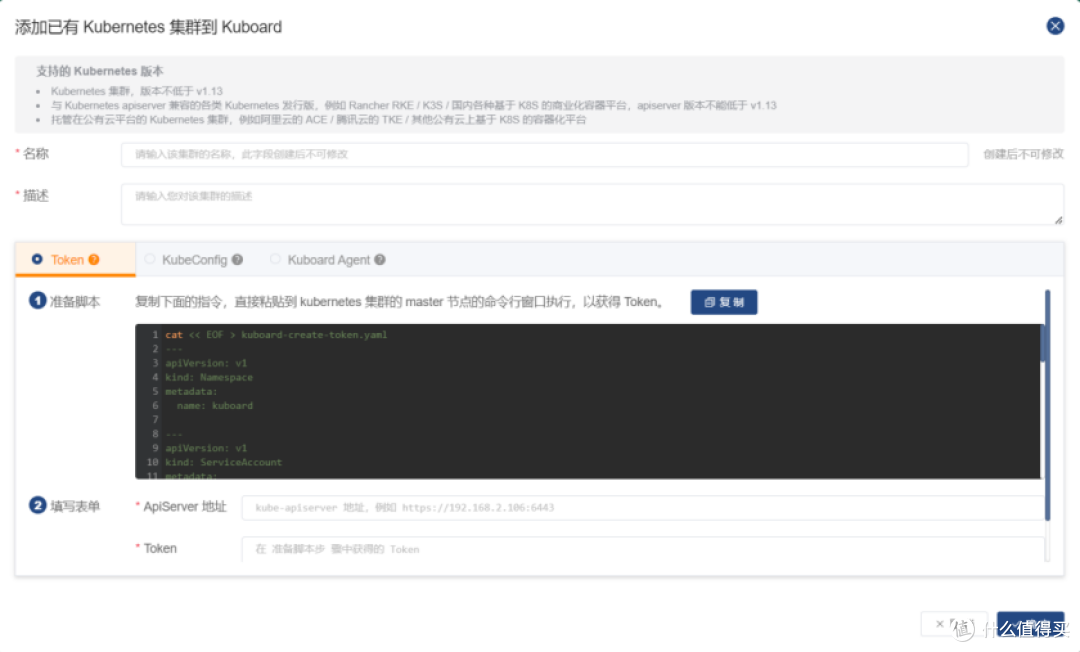
Task: Click code line 'apiVersion: v1' on line 9
Action: pyautogui.click(x=206, y=448)
